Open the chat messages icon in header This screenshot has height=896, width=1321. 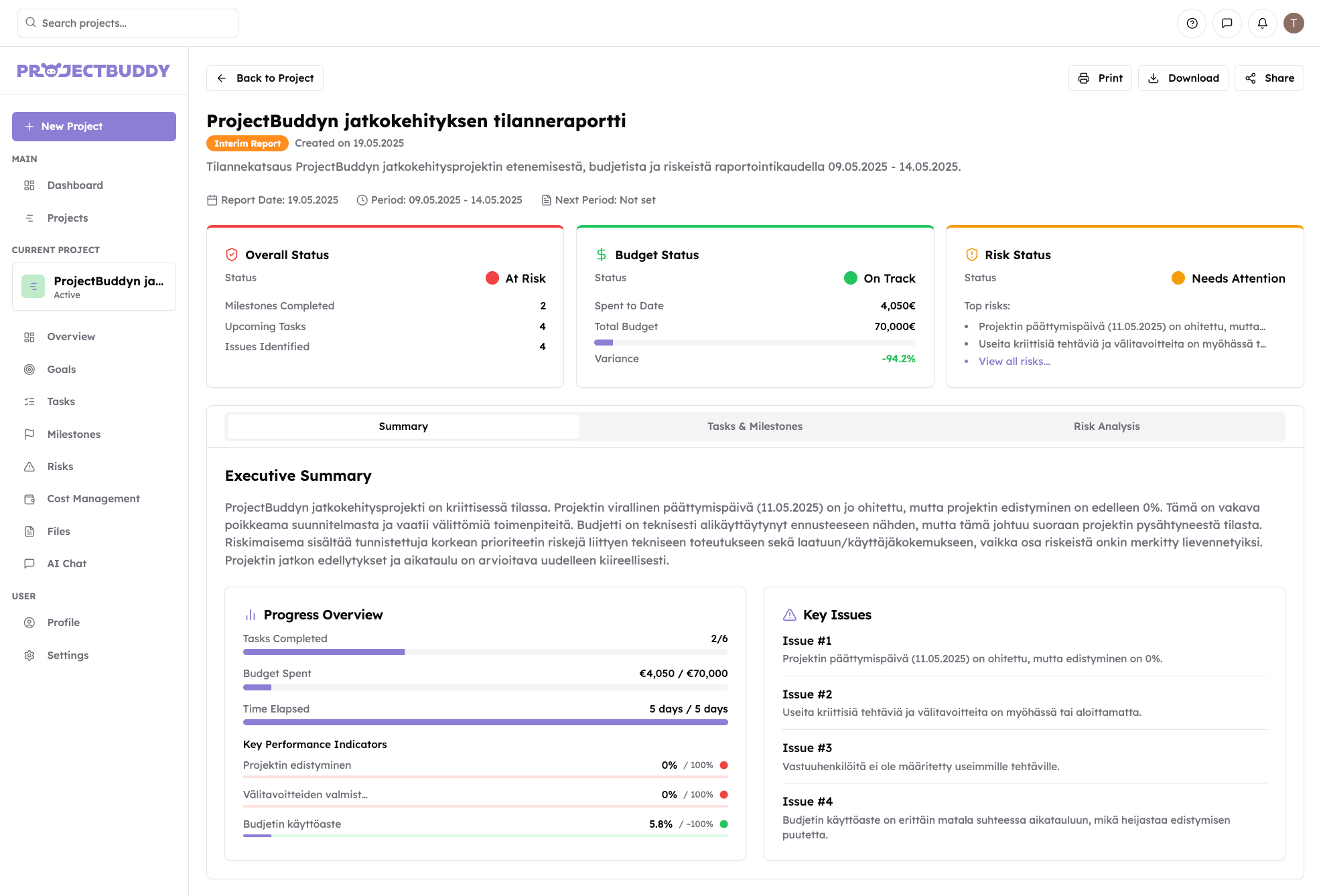(1227, 23)
